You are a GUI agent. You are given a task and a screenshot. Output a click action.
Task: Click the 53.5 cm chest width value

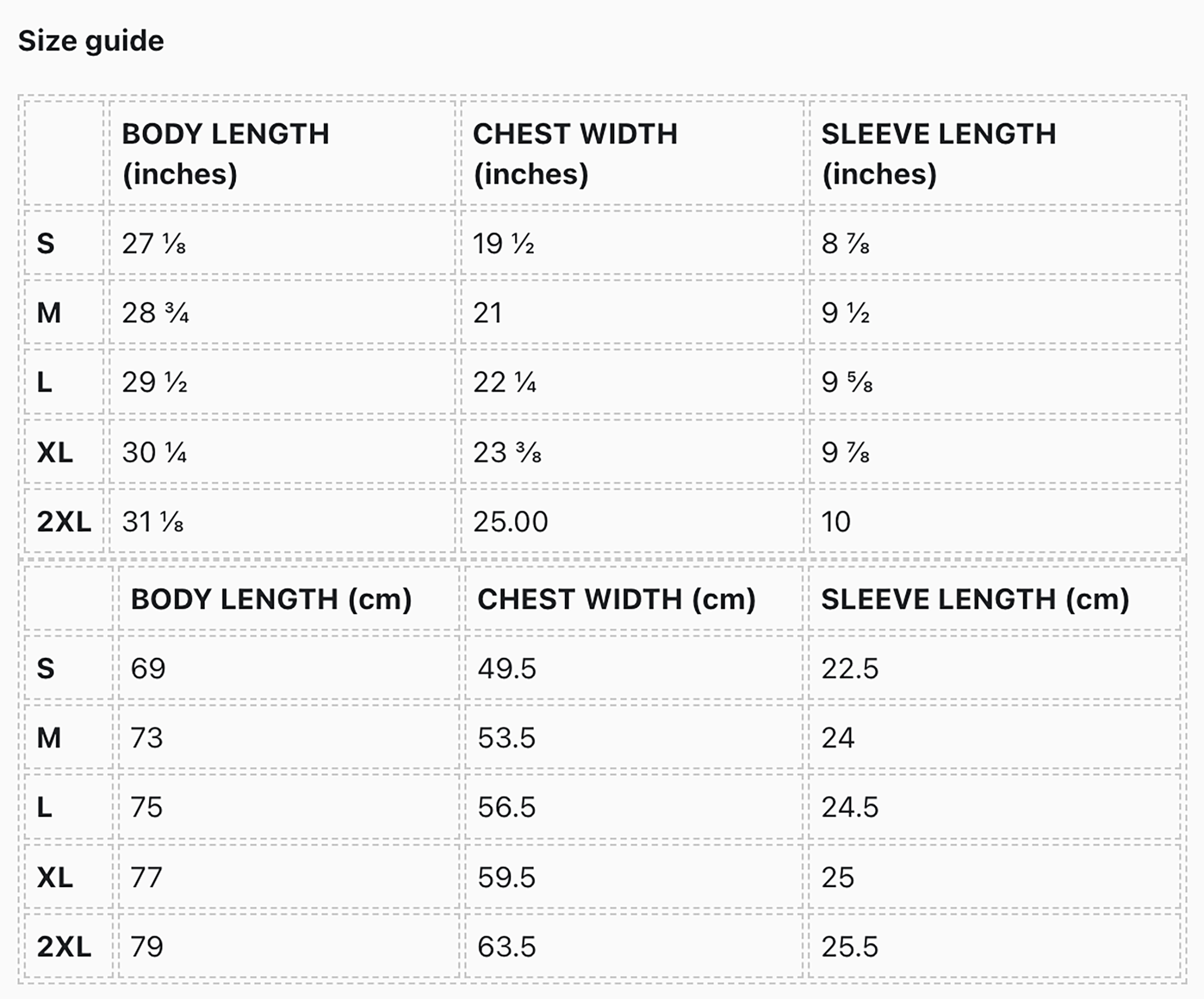(506, 737)
